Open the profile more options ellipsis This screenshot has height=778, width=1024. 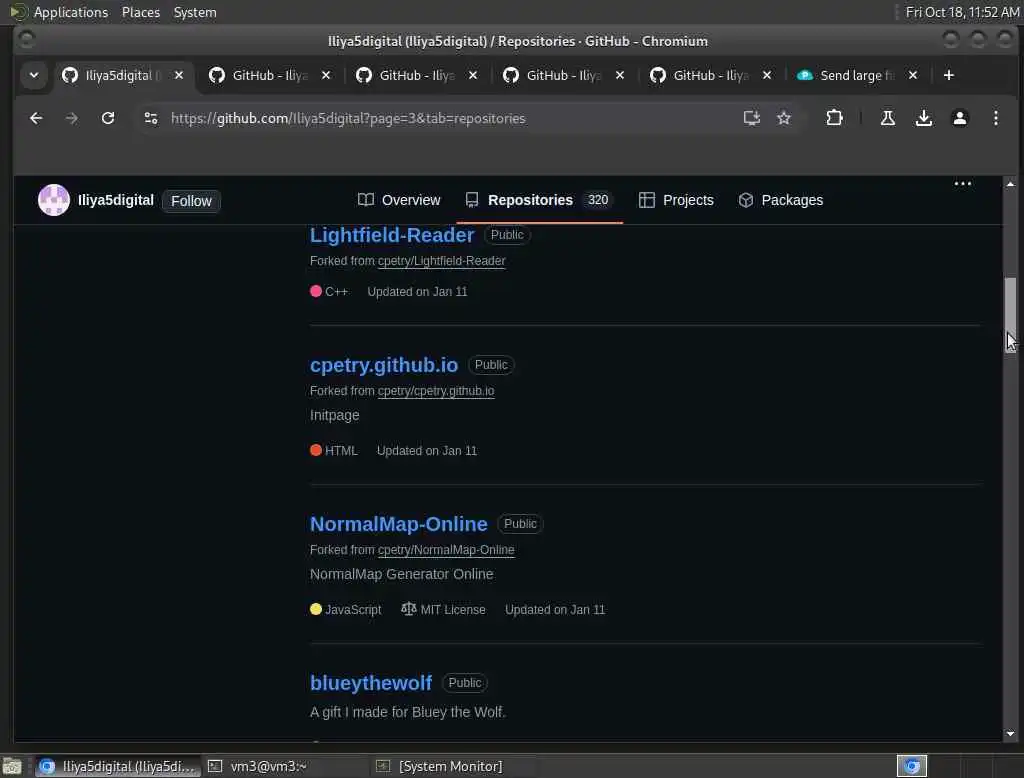point(963,184)
